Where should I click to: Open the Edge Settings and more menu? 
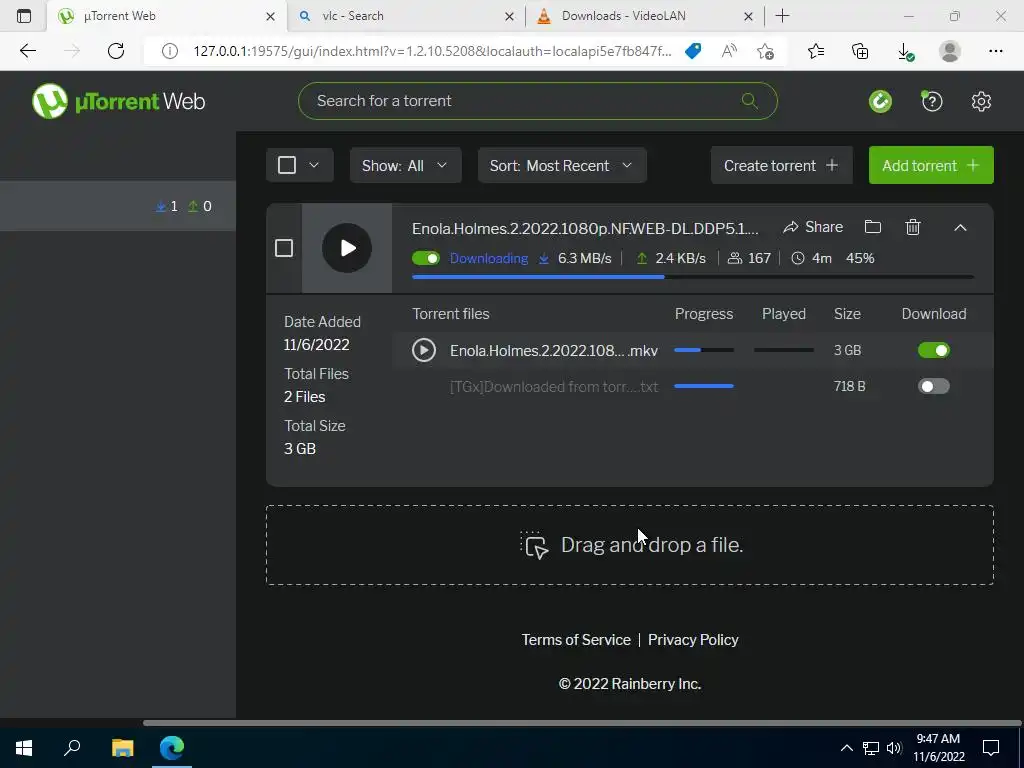(995, 51)
